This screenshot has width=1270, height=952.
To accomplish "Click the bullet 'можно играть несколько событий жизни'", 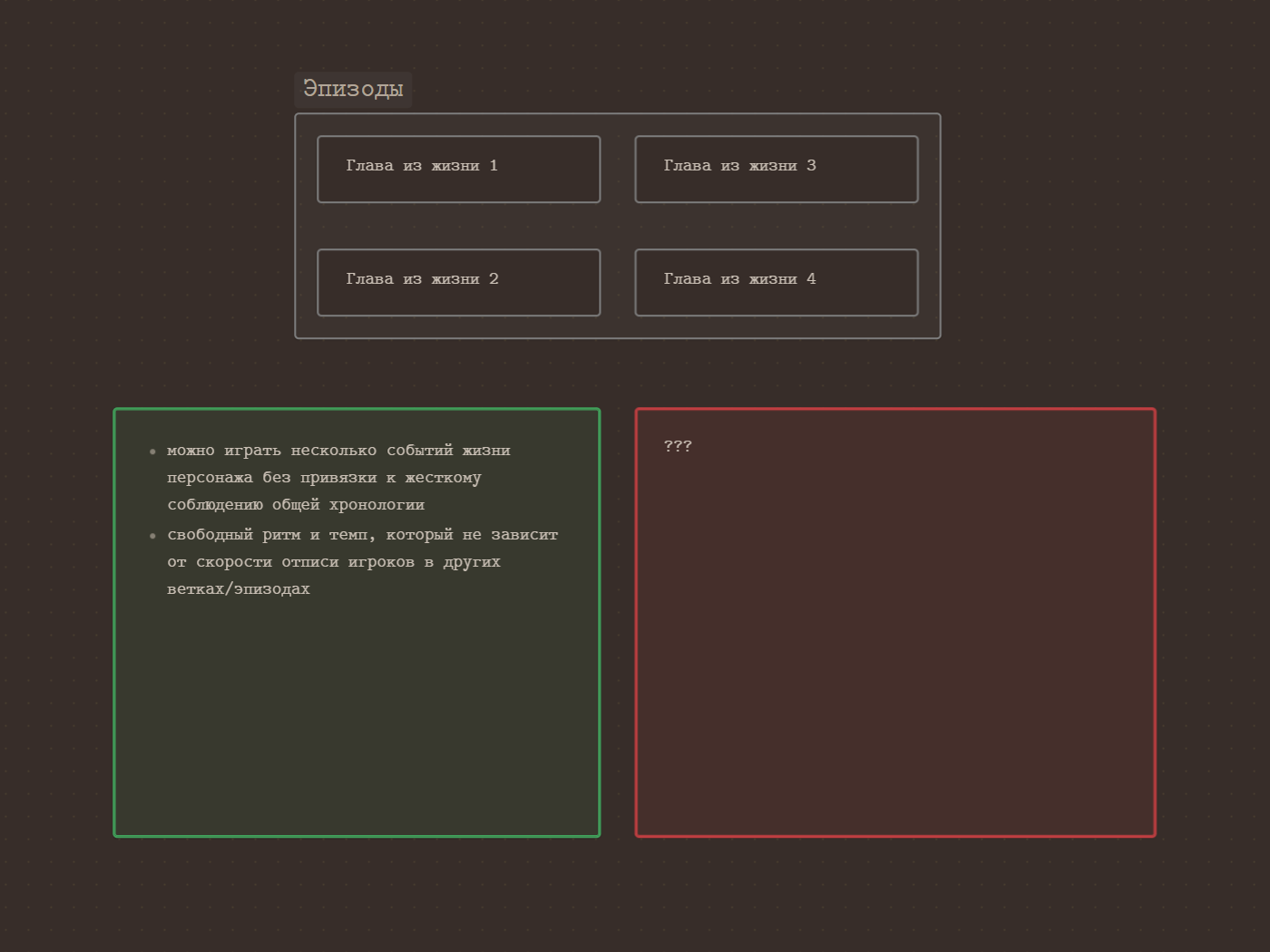I will point(339,478).
